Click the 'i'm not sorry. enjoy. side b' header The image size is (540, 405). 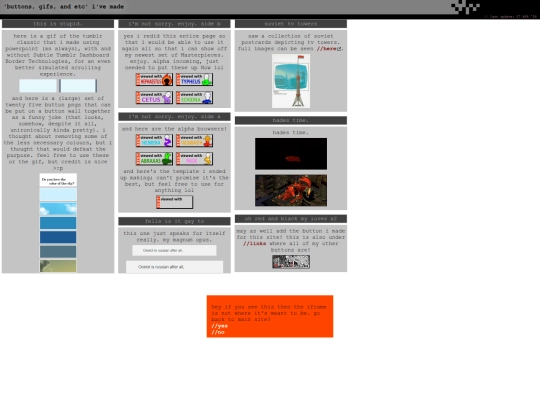pos(174,24)
